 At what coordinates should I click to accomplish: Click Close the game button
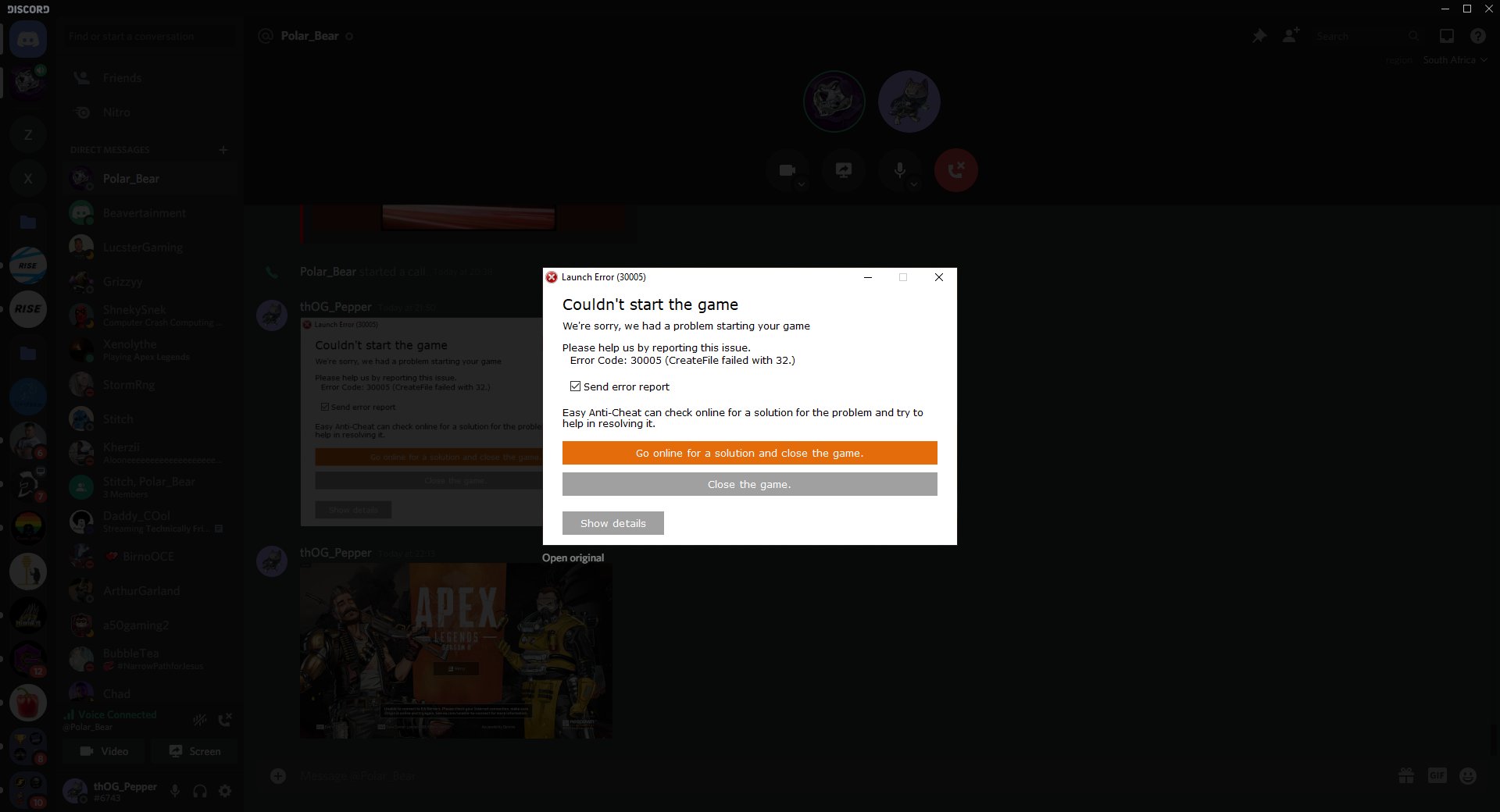tap(749, 484)
